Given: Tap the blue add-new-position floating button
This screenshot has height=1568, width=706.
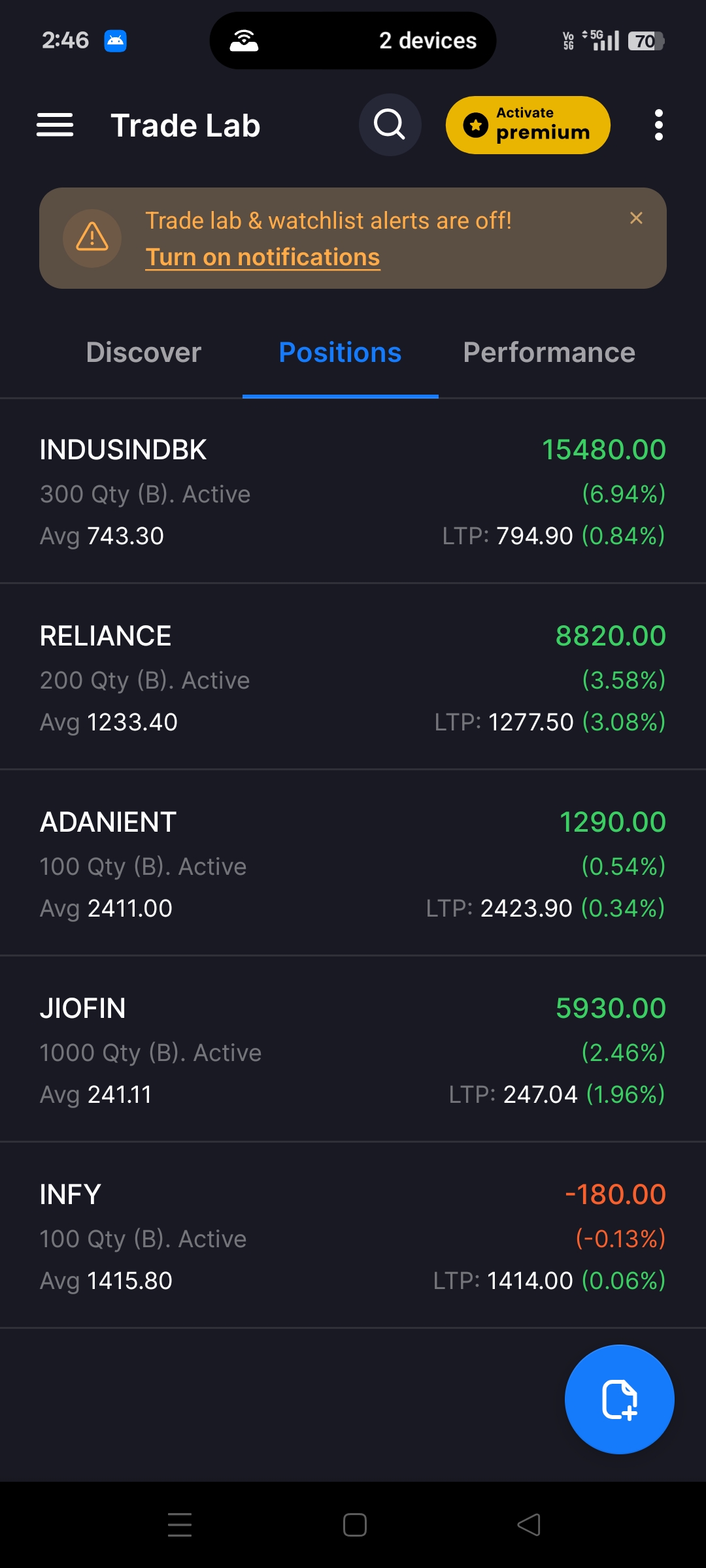Looking at the screenshot, I should pos(619,1399).
